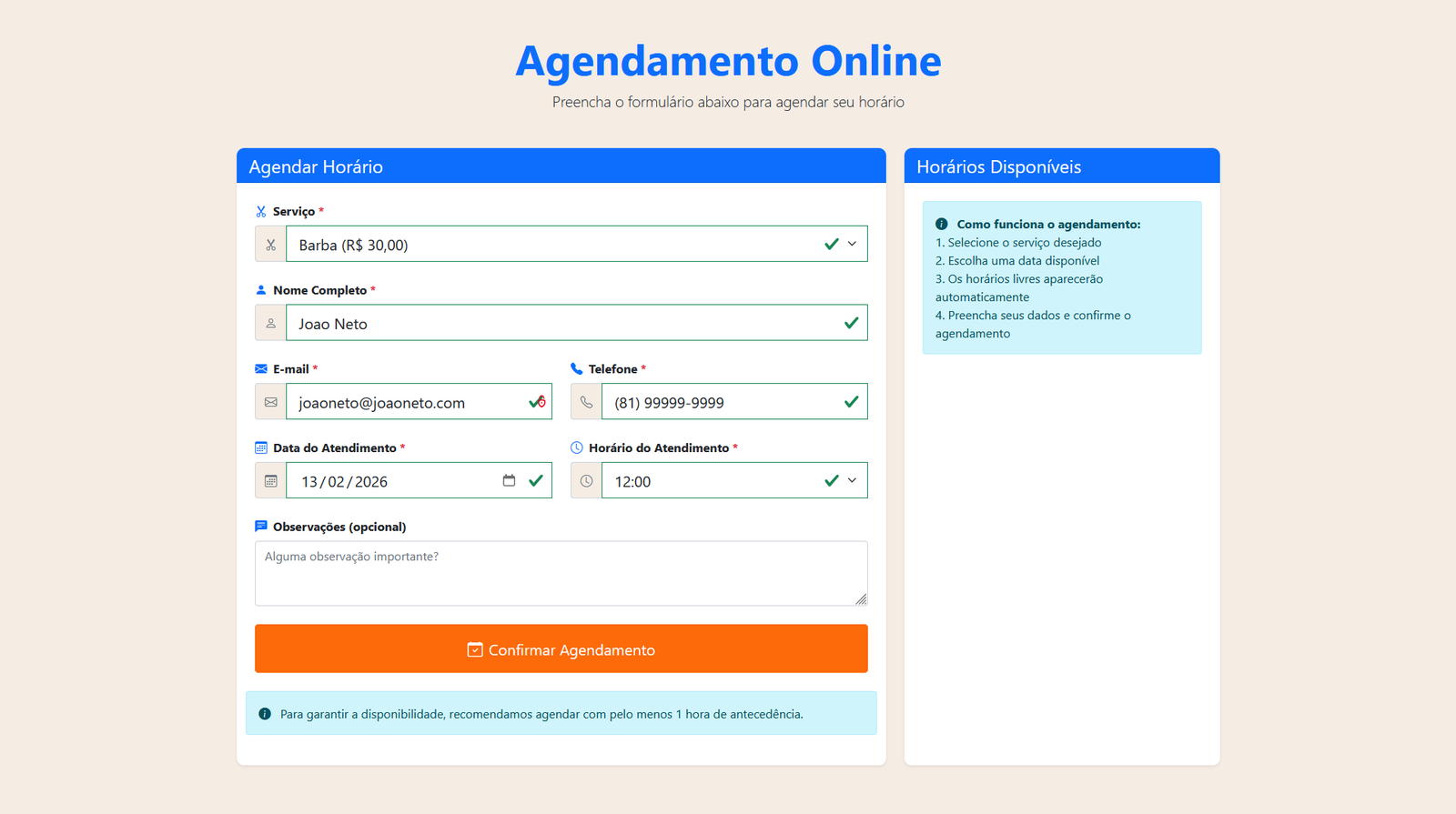The width and height of the screenshot is (1456, 814).
Task: Click the Agendar Horário card header
Action: click(x=561, y=166)
